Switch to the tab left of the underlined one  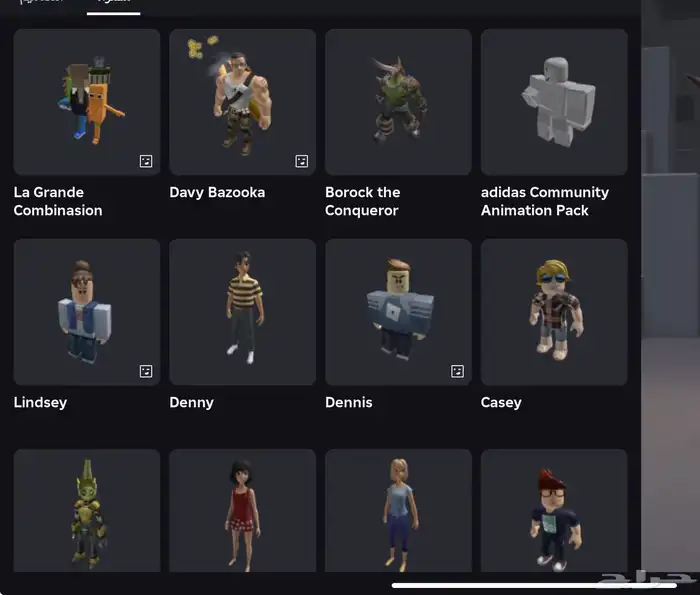click(42, 4)
